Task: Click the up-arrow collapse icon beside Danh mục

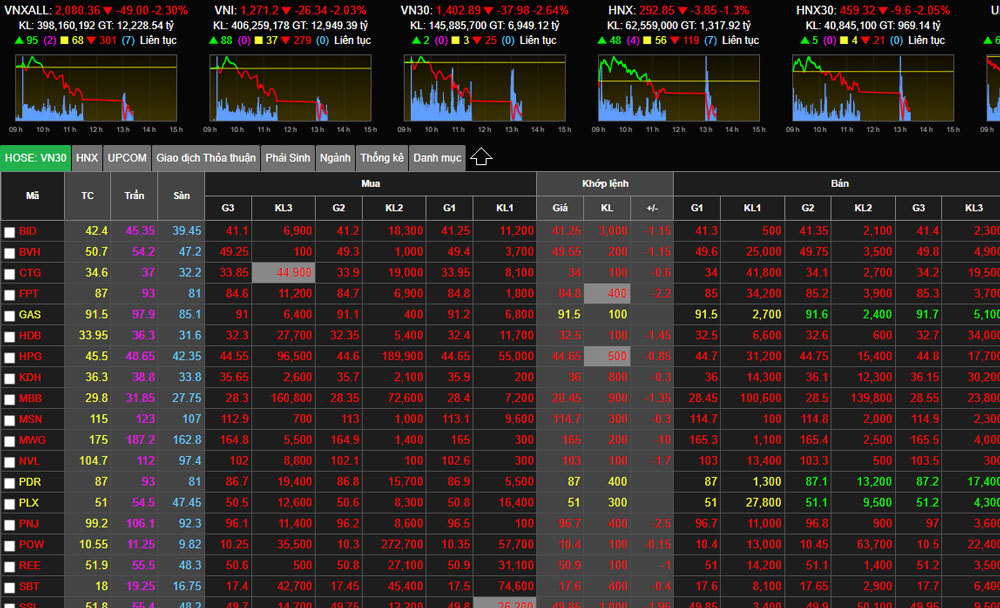Action: coord(481,157)
